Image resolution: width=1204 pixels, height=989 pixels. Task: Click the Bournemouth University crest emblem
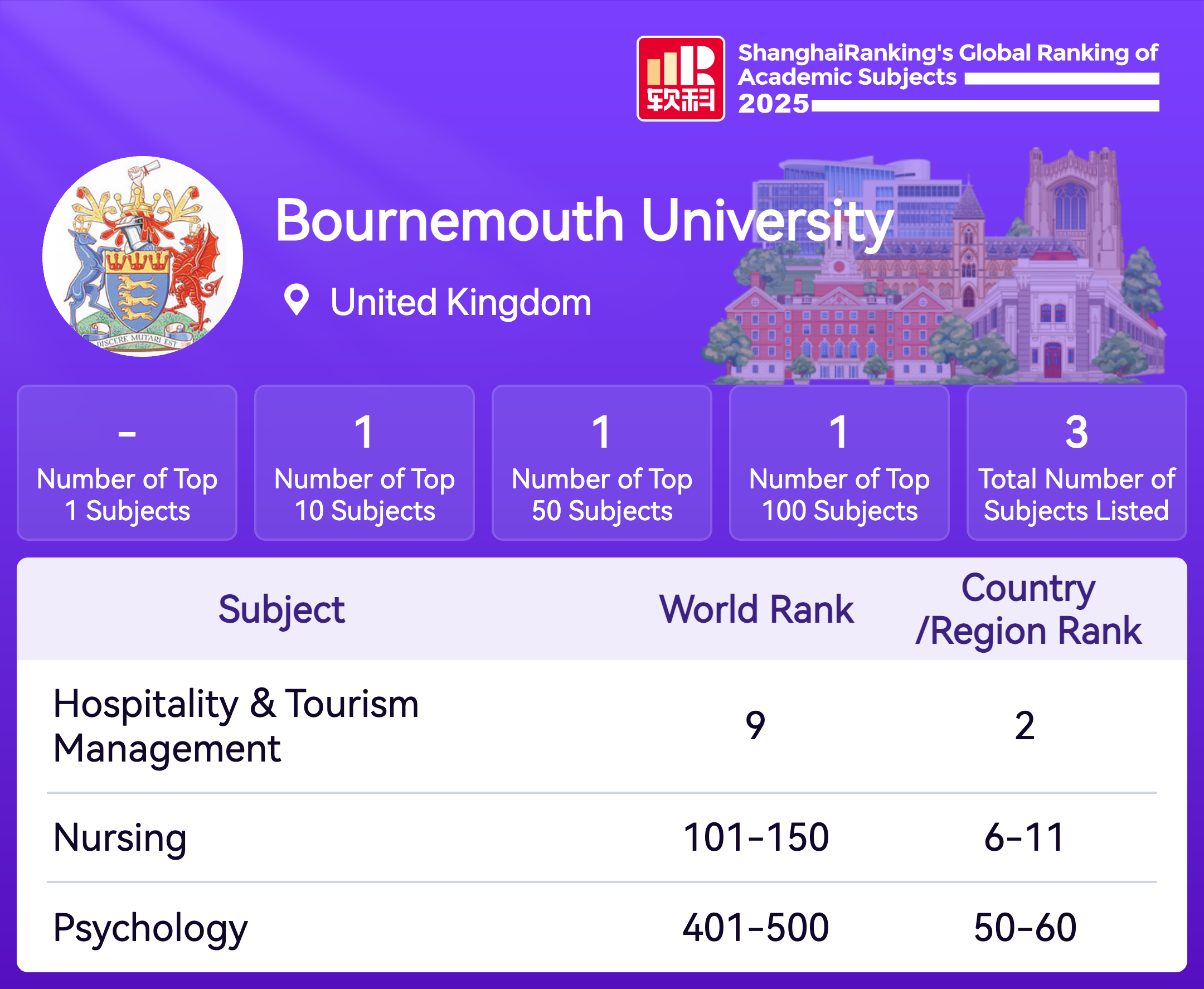click(x=142, y=256)
